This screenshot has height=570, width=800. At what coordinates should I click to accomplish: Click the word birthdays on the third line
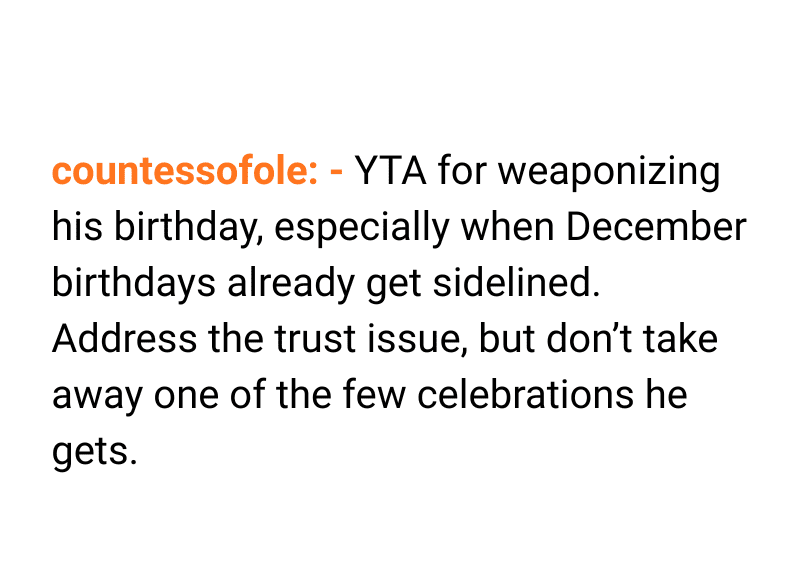click(x=133, y=284)
